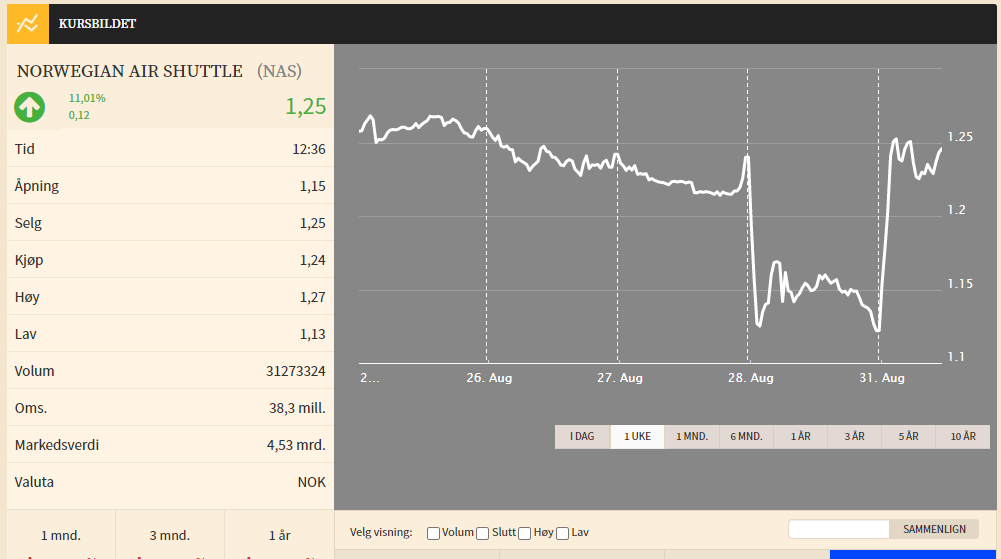Screen dimensions: 1001x559
Task: Open the 10 ÅR chart range
Action: (963, 436)
